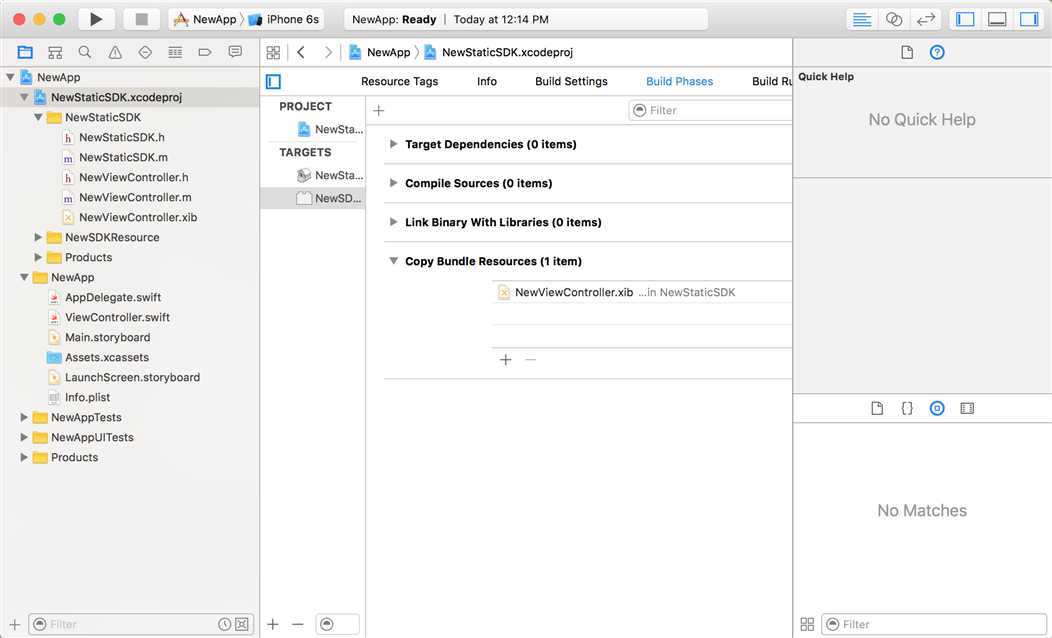Select NewViewController.xib in Copy Bundle Resources

tap(642, 293)
